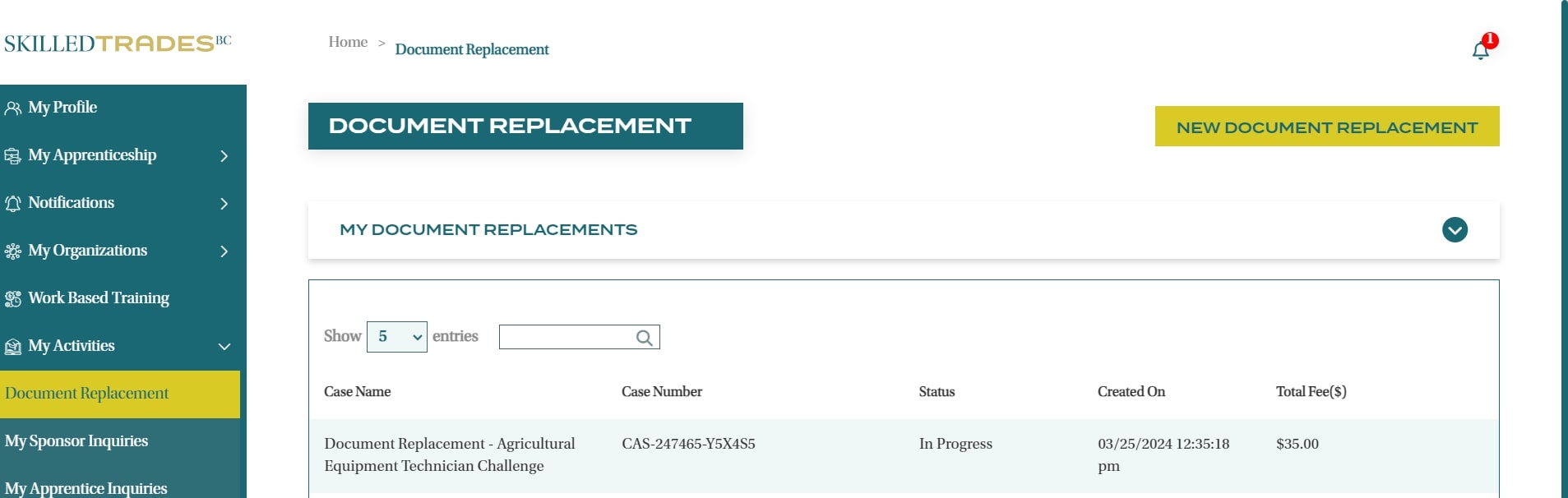Click the My Profile person icon

pos(13,108)
